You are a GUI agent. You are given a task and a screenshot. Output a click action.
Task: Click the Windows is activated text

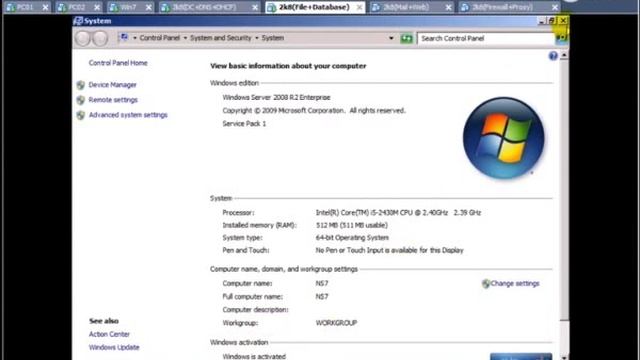click(254, 356)
